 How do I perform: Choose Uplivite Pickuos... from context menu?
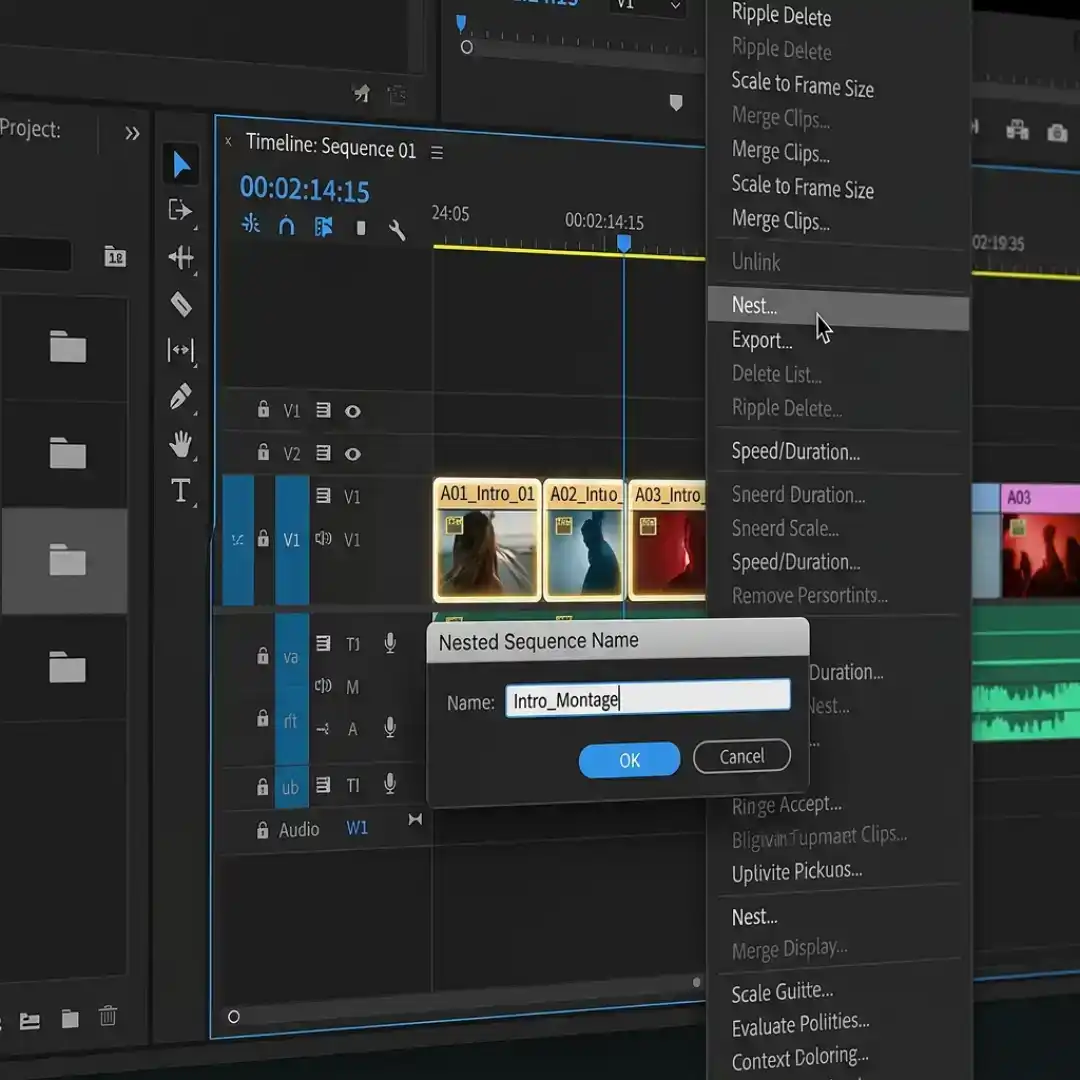point(796,872)
